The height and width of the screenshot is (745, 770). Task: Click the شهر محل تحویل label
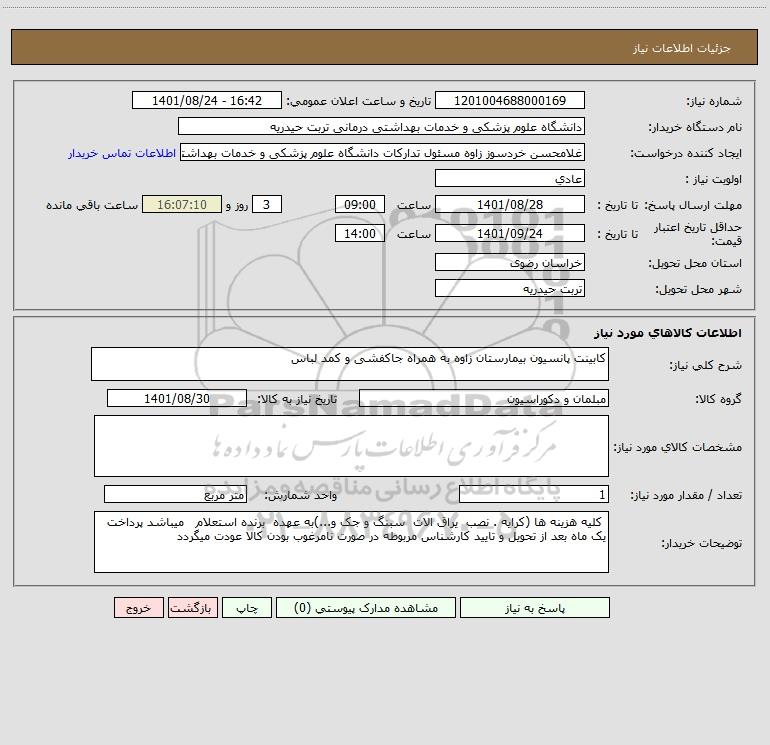(698, 290)
